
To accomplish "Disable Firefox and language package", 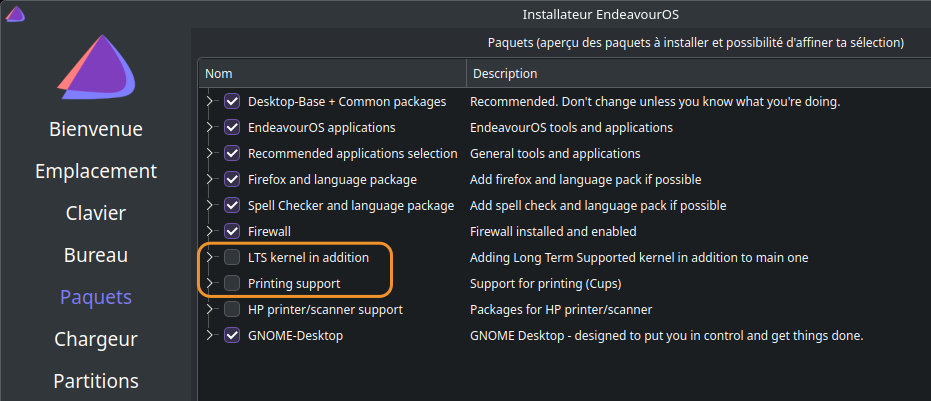I will pos(232,179).
